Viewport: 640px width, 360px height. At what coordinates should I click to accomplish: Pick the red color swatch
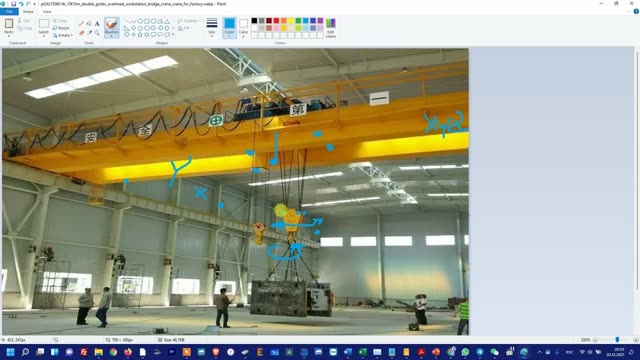pos(276,21)
